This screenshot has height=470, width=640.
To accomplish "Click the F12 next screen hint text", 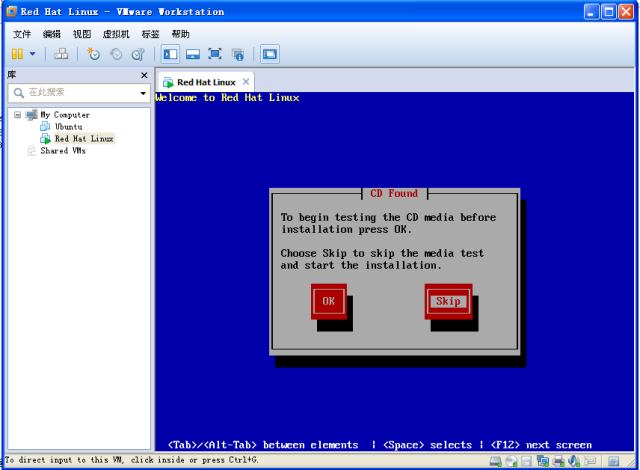I will click(541, 445).
